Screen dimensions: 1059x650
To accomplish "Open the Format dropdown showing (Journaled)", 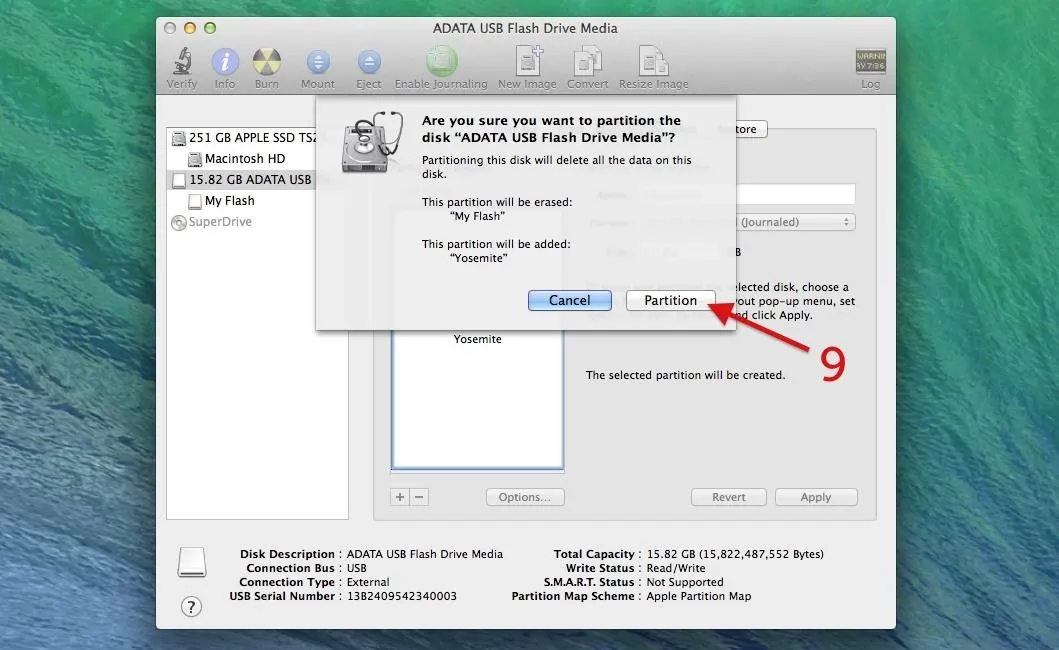I will tap(794, 222).
